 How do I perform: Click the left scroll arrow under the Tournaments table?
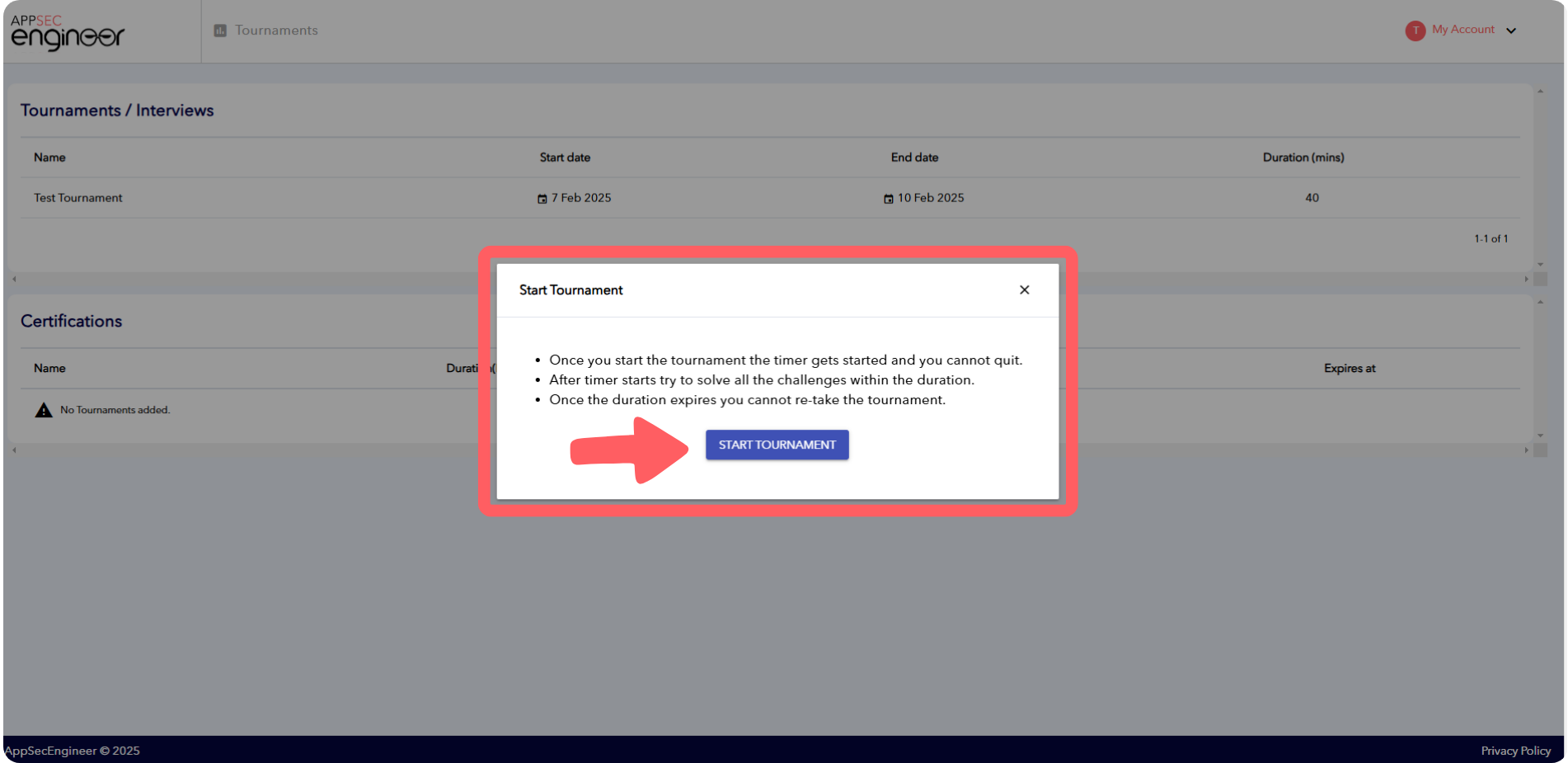[x=13, y=279]
